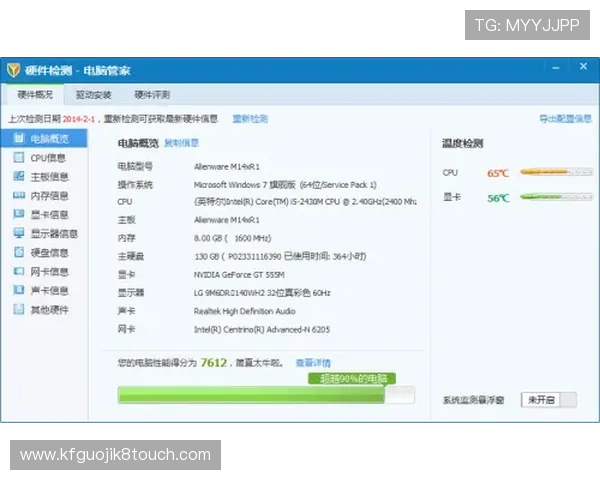
Task: Open CPU信息 via its sidebar icon
Action: [19, 157]
